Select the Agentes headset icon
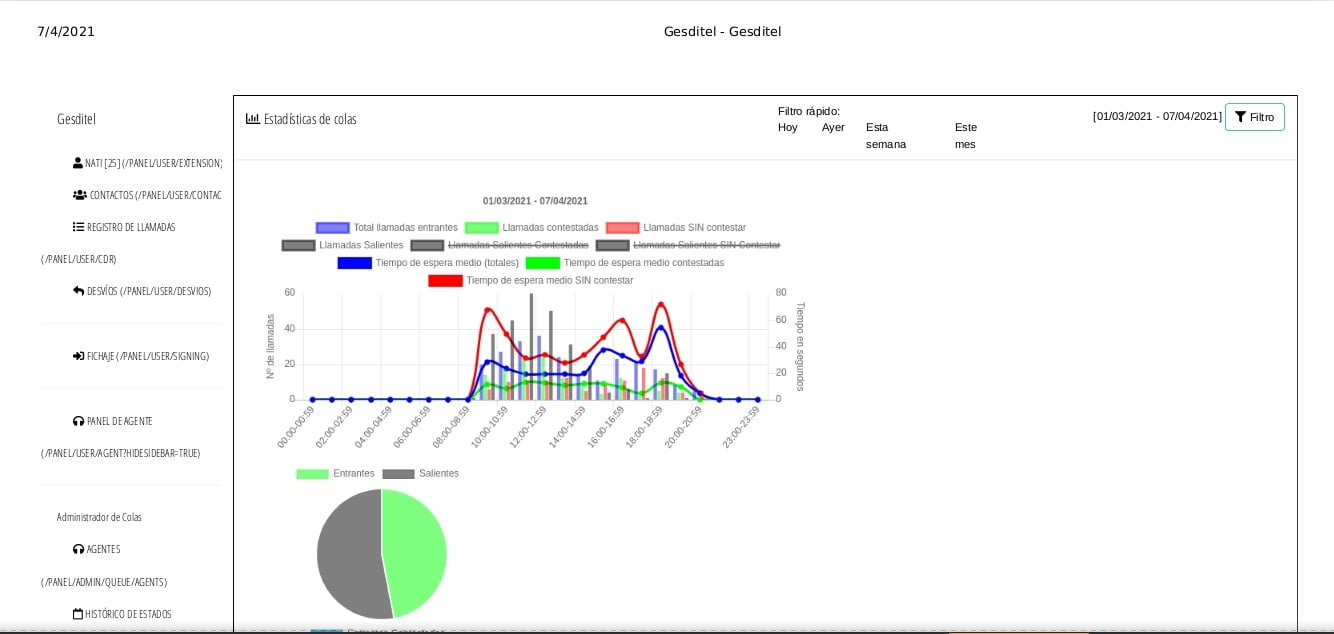Image resolution: width=1334 pixels, height=634 pixels. tap(78, 549)
